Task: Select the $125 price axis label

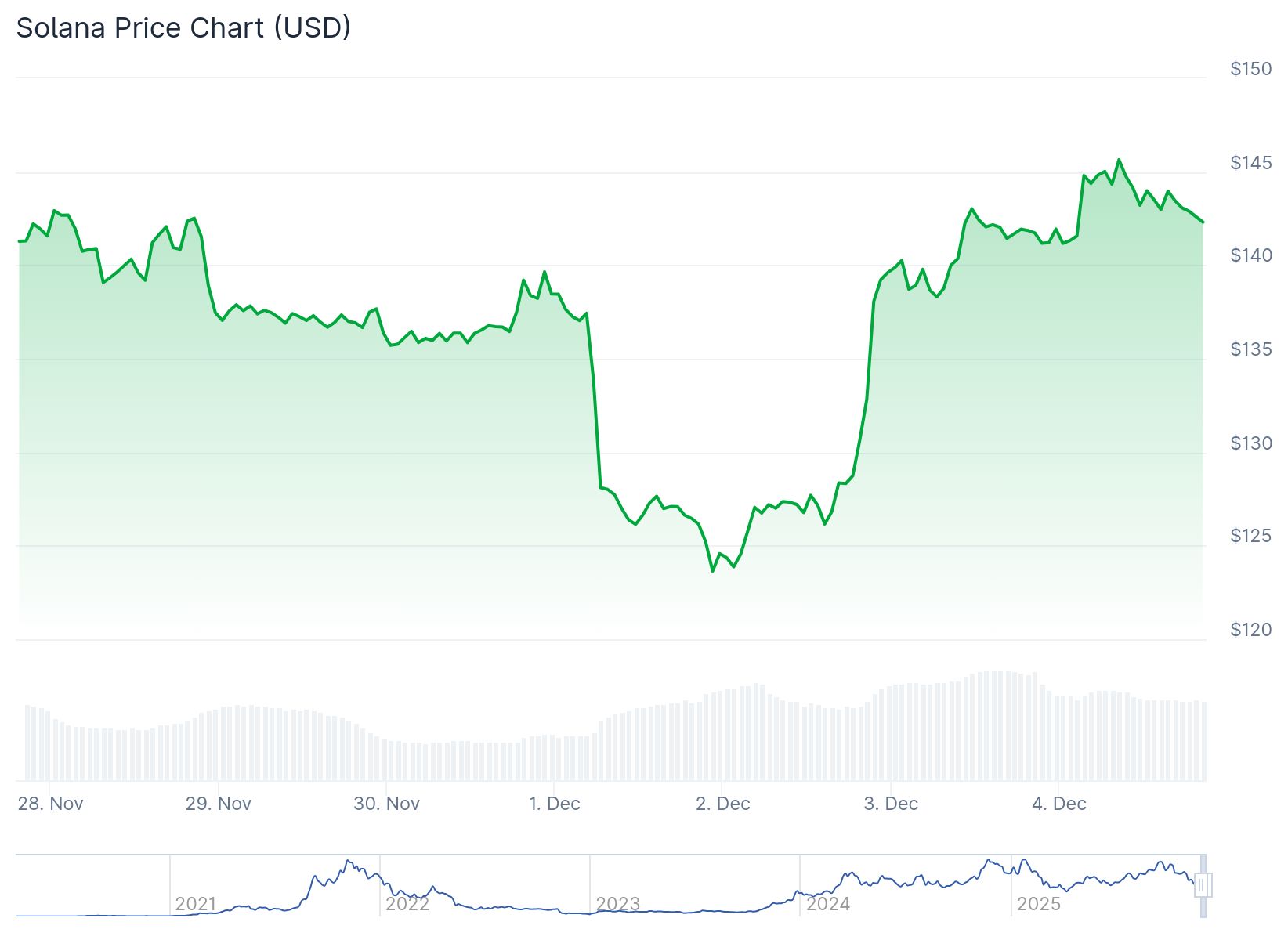Action: [x=1251, y=536]
